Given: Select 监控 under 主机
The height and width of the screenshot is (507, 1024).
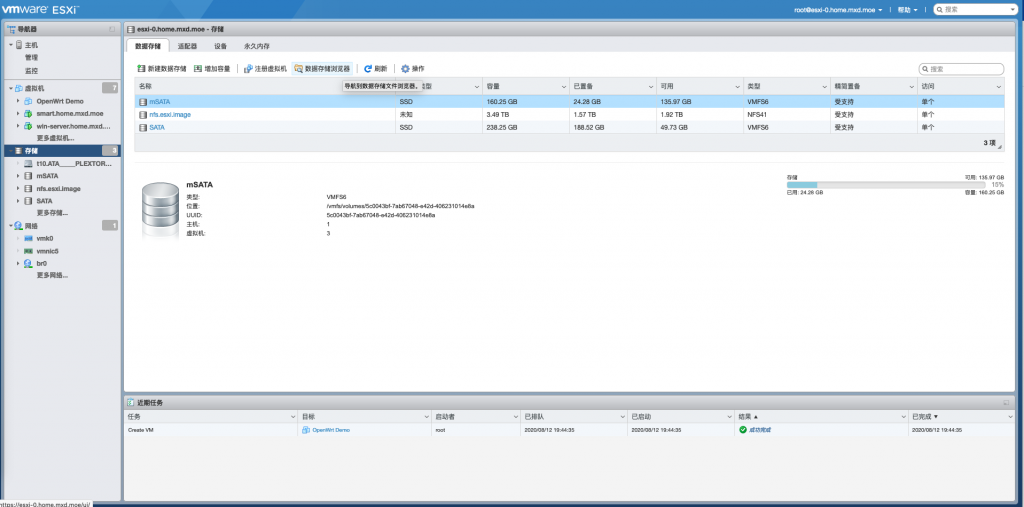Looking at the screenshot, I should [x=31, y=71].
